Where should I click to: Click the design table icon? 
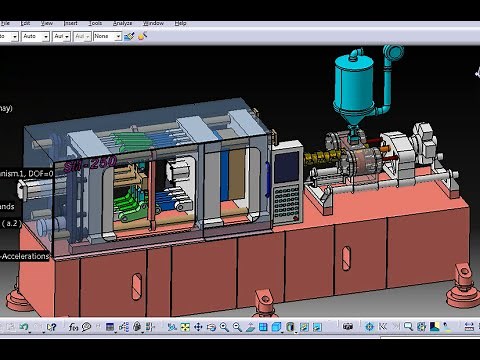click(x=110, y=327)
